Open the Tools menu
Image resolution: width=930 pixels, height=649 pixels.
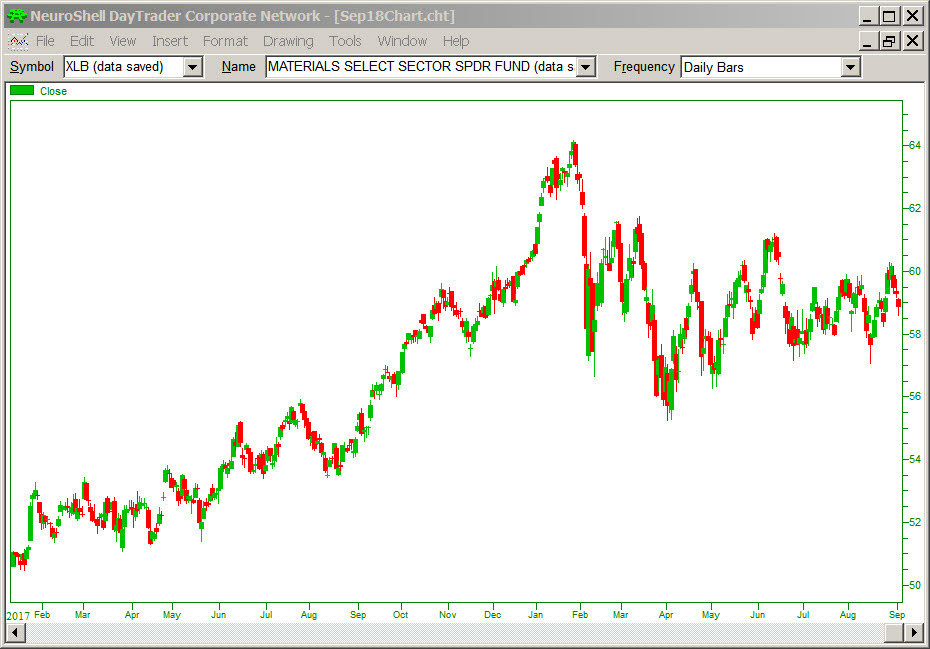tap(345, 41)
